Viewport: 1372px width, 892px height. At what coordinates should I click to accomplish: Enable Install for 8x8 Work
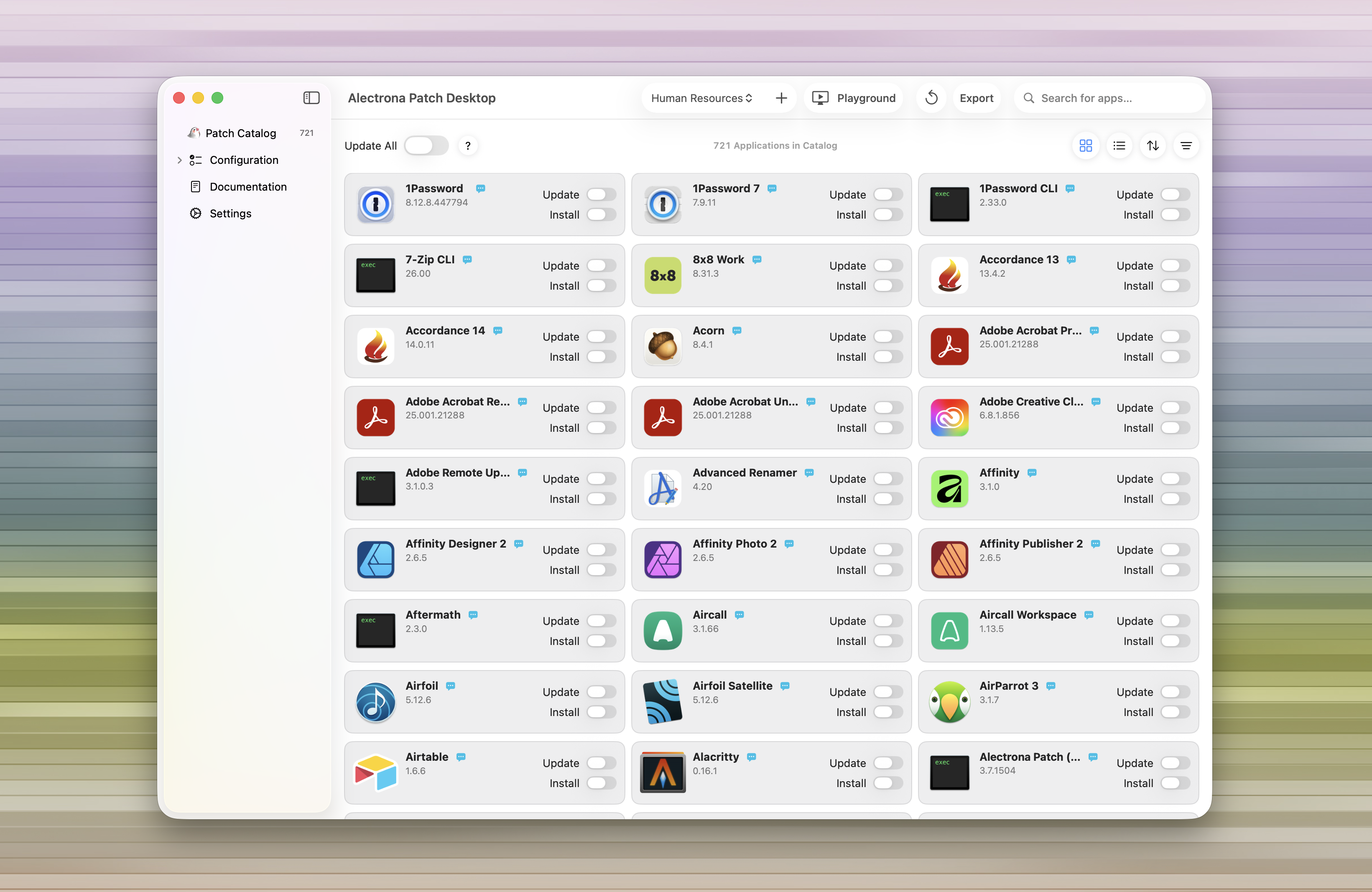coord(888,286)
